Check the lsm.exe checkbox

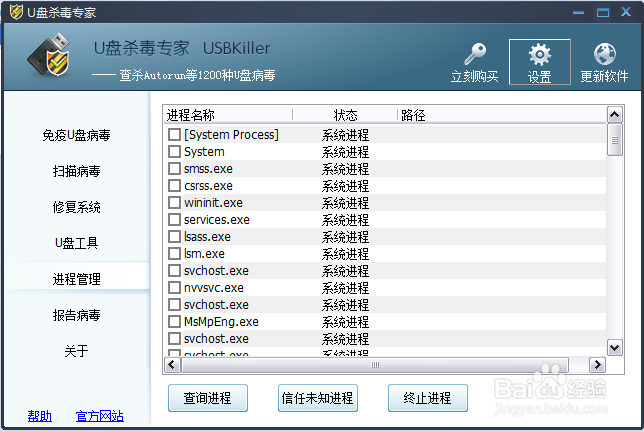pos(175,253)
